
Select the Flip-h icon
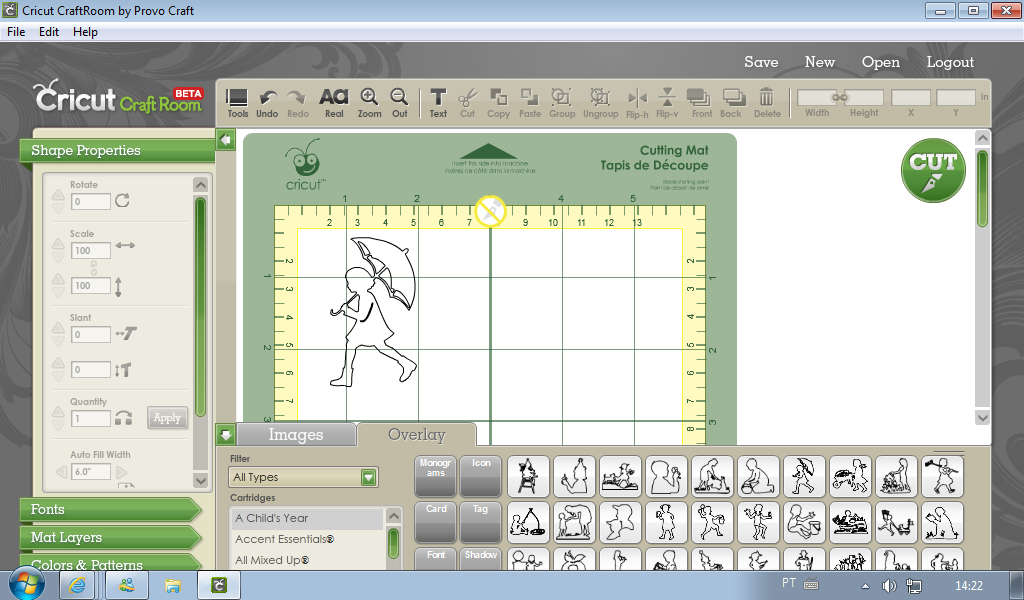637,99
